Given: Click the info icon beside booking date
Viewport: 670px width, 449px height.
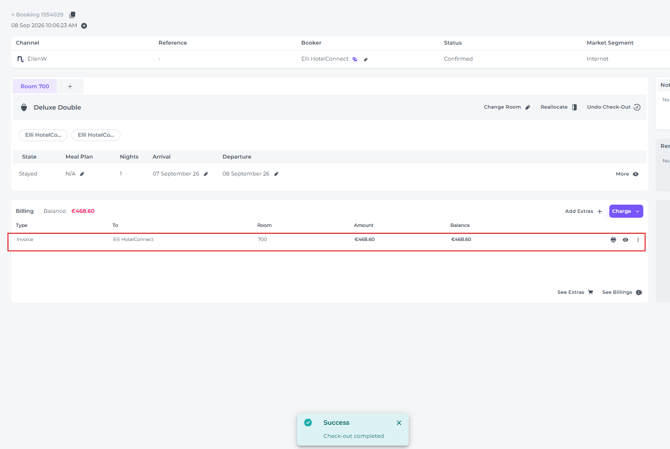Looking at the screenshot, I should pos(84,26).
